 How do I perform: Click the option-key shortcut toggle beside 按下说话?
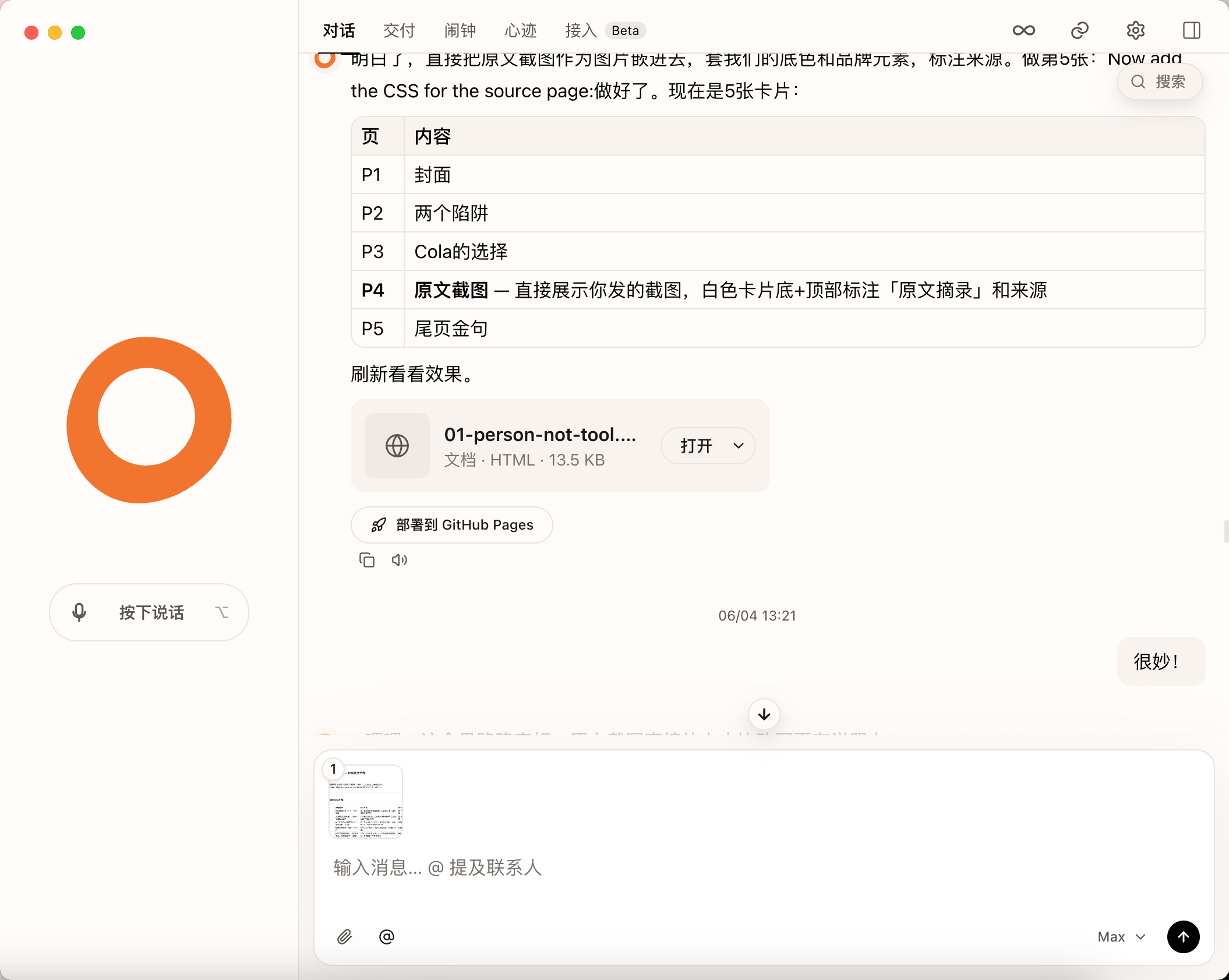pyautogui.click(x=222, y=612)
